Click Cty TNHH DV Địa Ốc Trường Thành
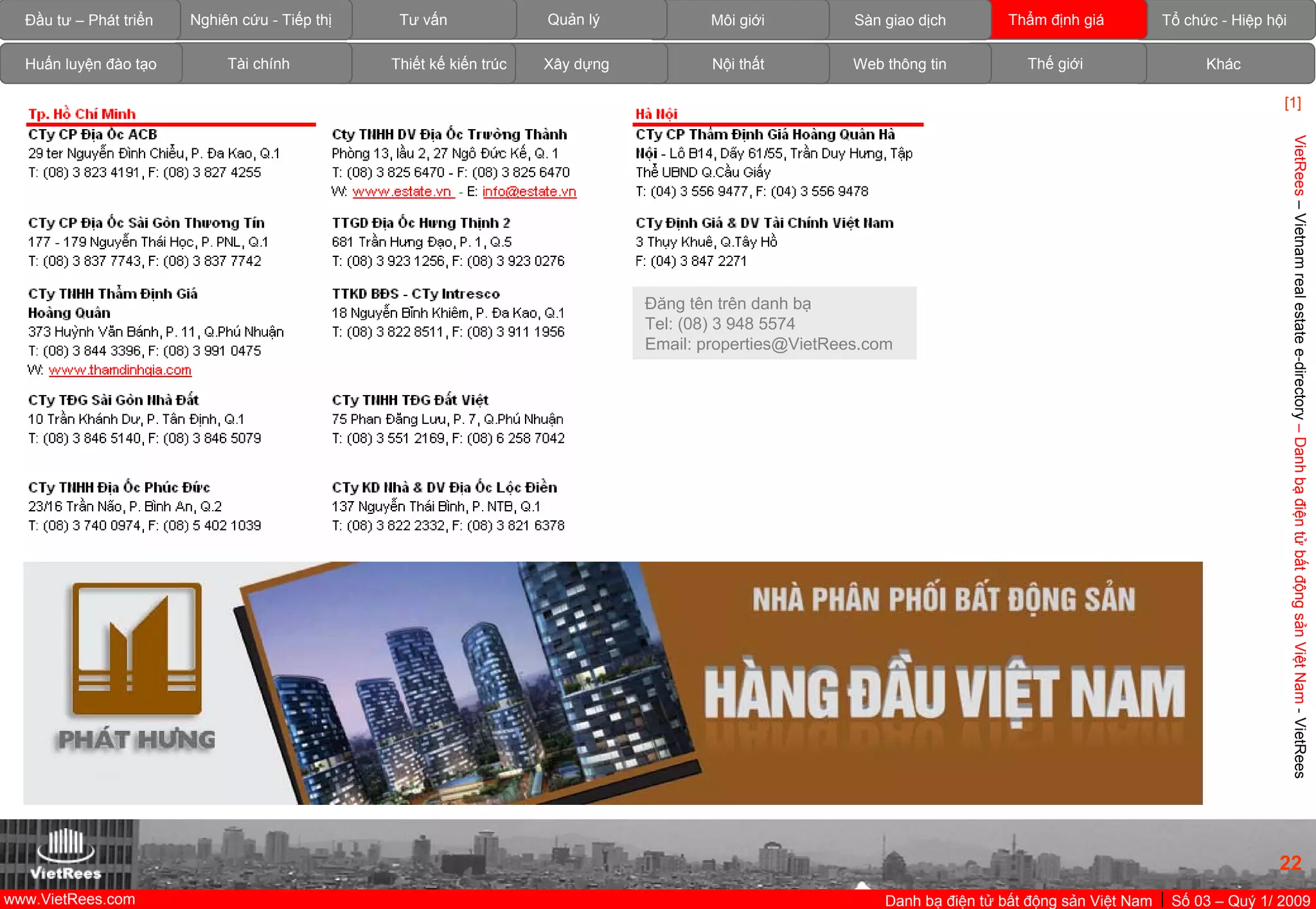 click(x=449, y=134)
